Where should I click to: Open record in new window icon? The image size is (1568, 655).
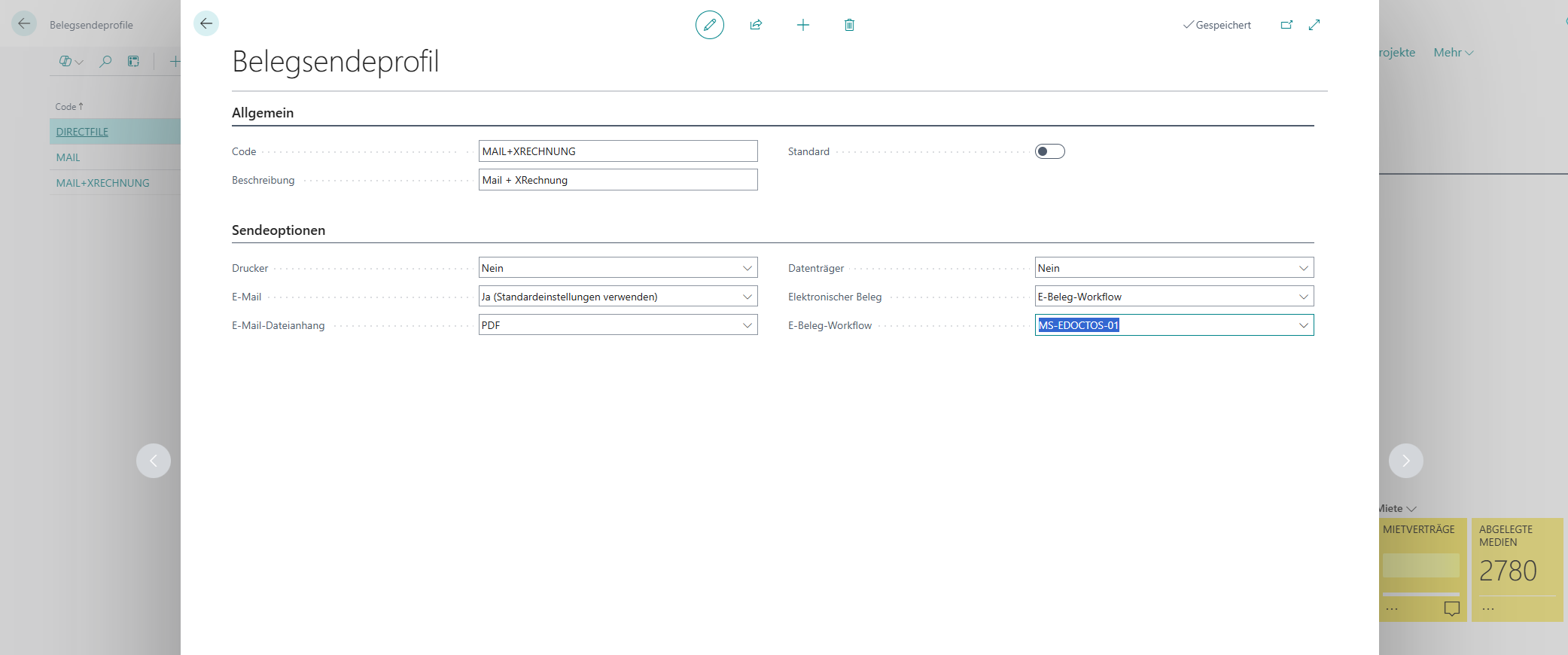pos(1286,25)
